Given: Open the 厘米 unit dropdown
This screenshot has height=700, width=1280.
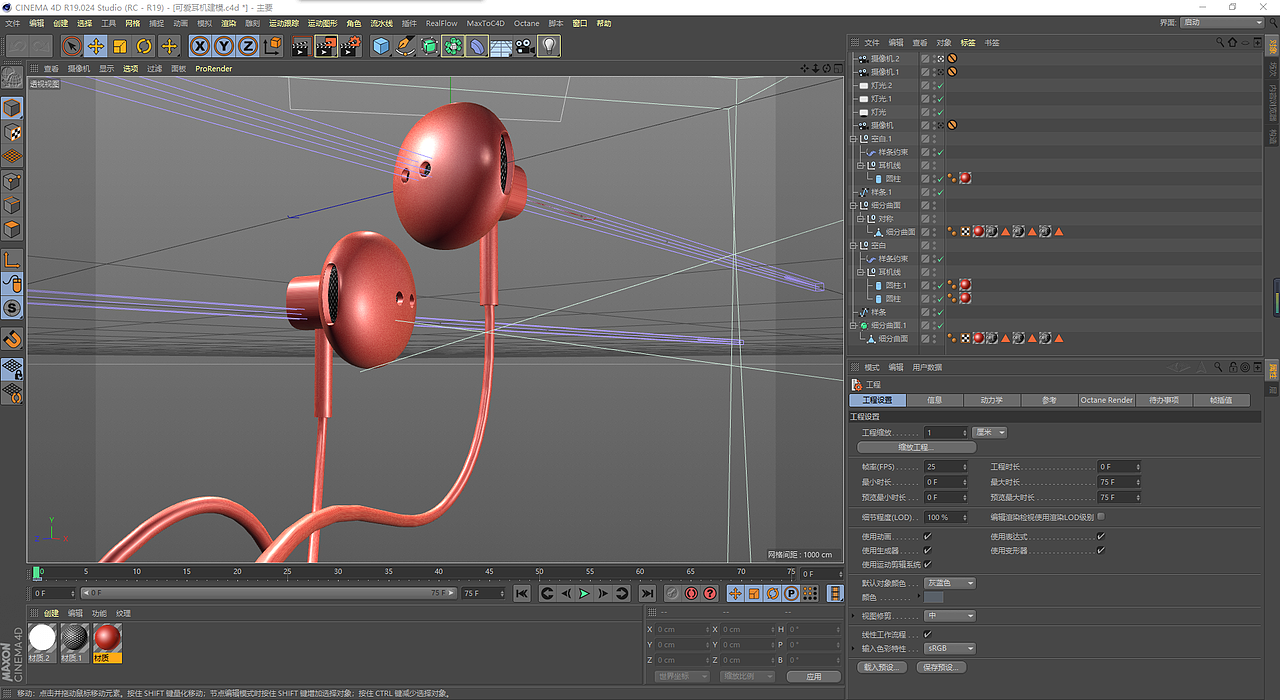Looking at the screenshot, I should tap(989, 433).
